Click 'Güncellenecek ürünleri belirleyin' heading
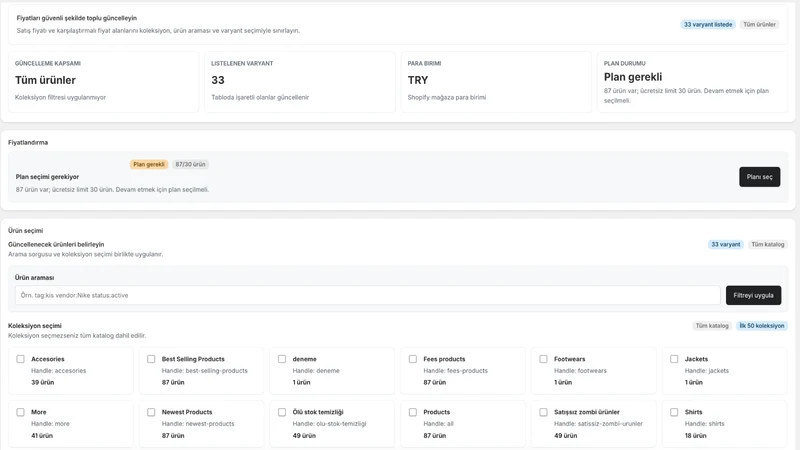800x450 pixels. tap(56, 244)
